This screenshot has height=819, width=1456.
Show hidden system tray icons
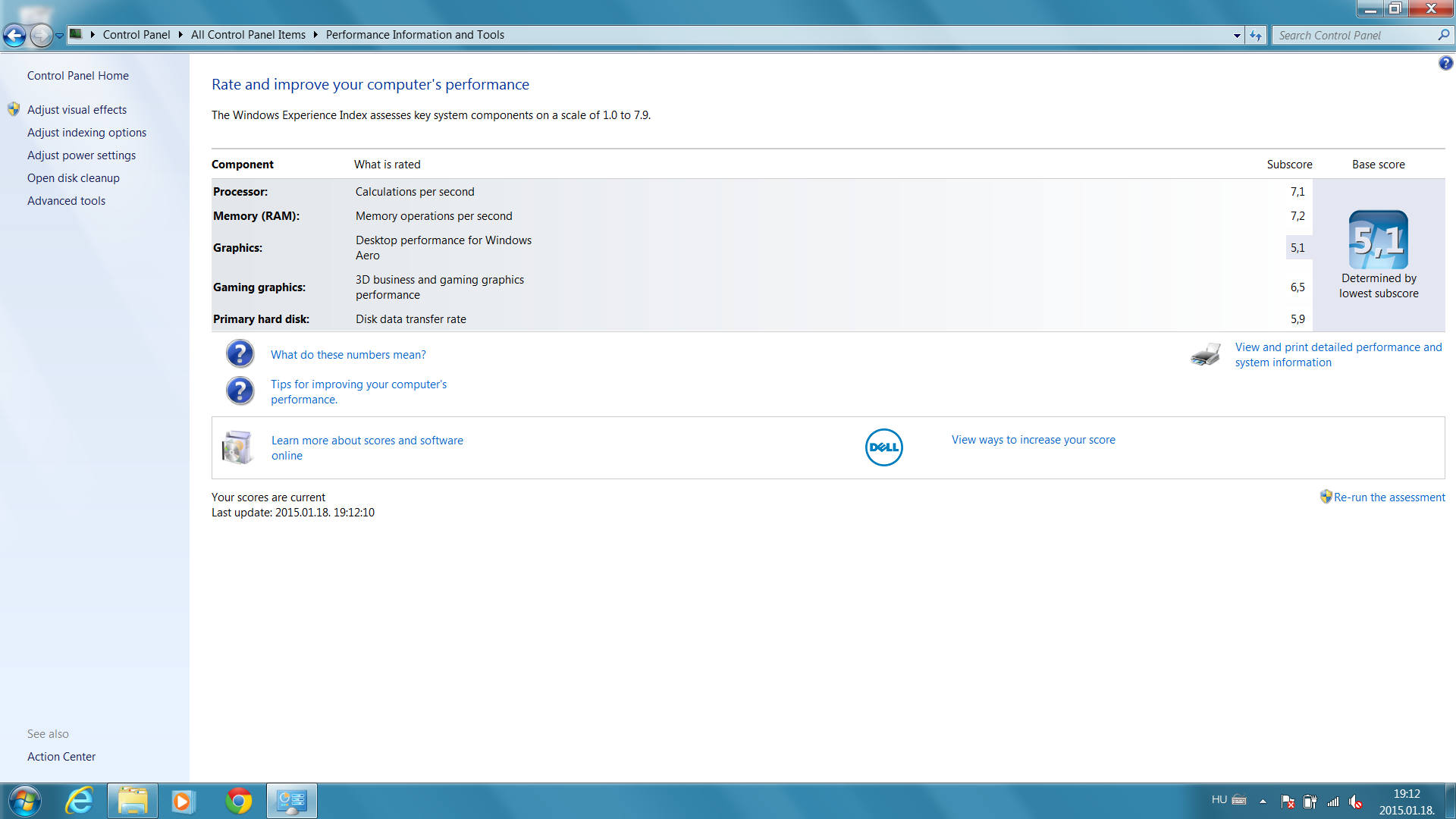coord(1263,801)
